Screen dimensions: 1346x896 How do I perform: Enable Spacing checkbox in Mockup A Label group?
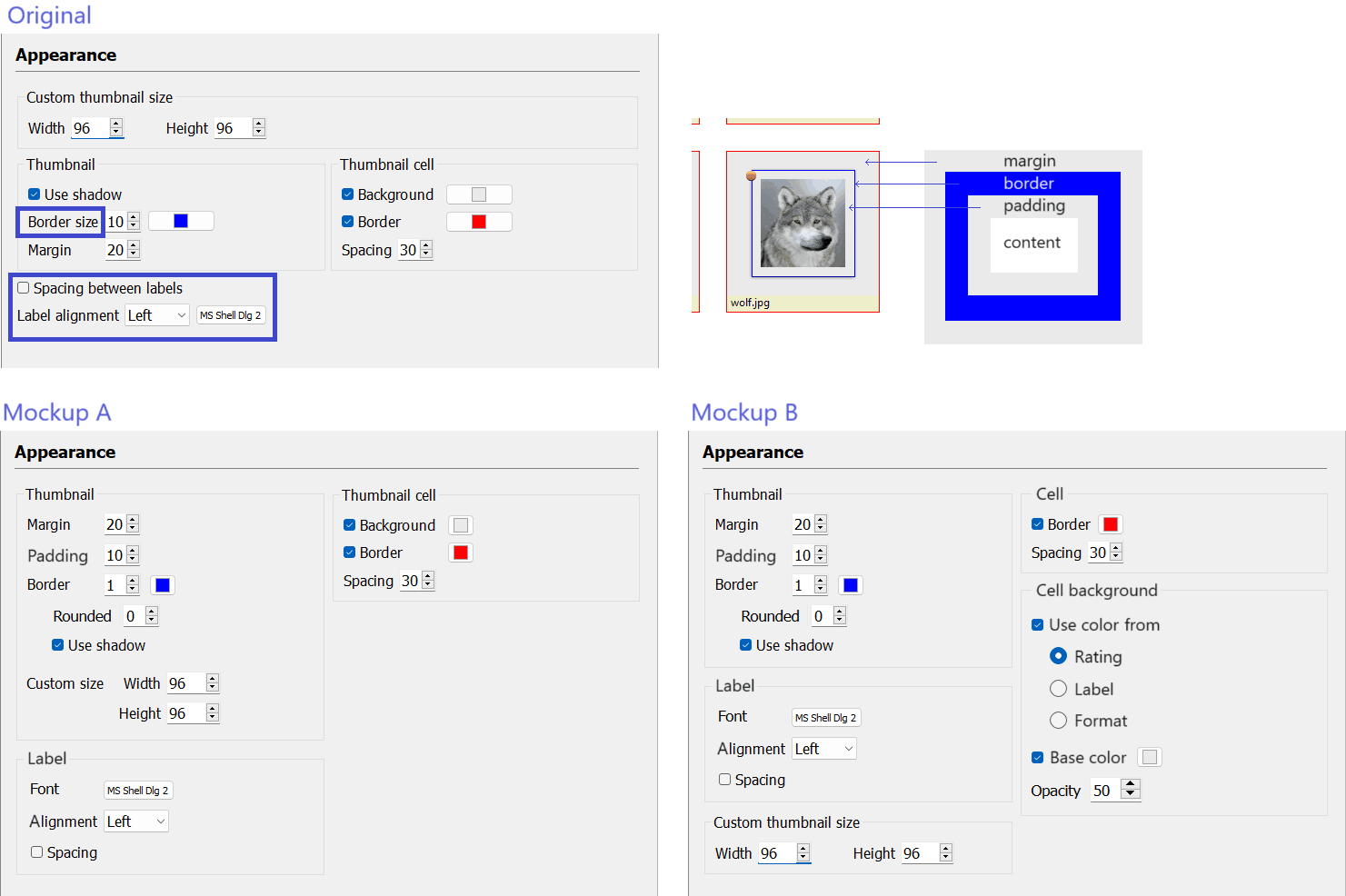point(37,852)
